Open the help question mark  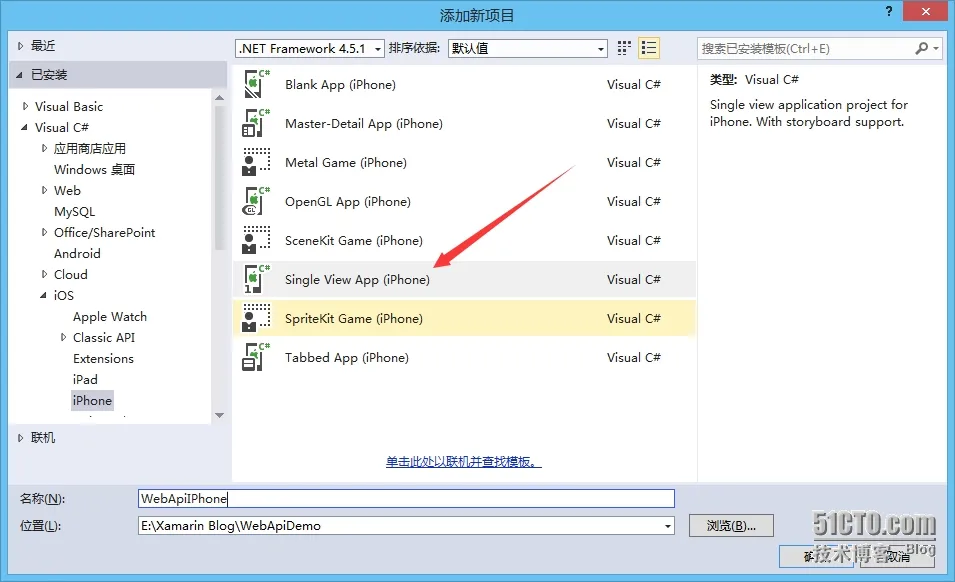(x=889, y=11)
